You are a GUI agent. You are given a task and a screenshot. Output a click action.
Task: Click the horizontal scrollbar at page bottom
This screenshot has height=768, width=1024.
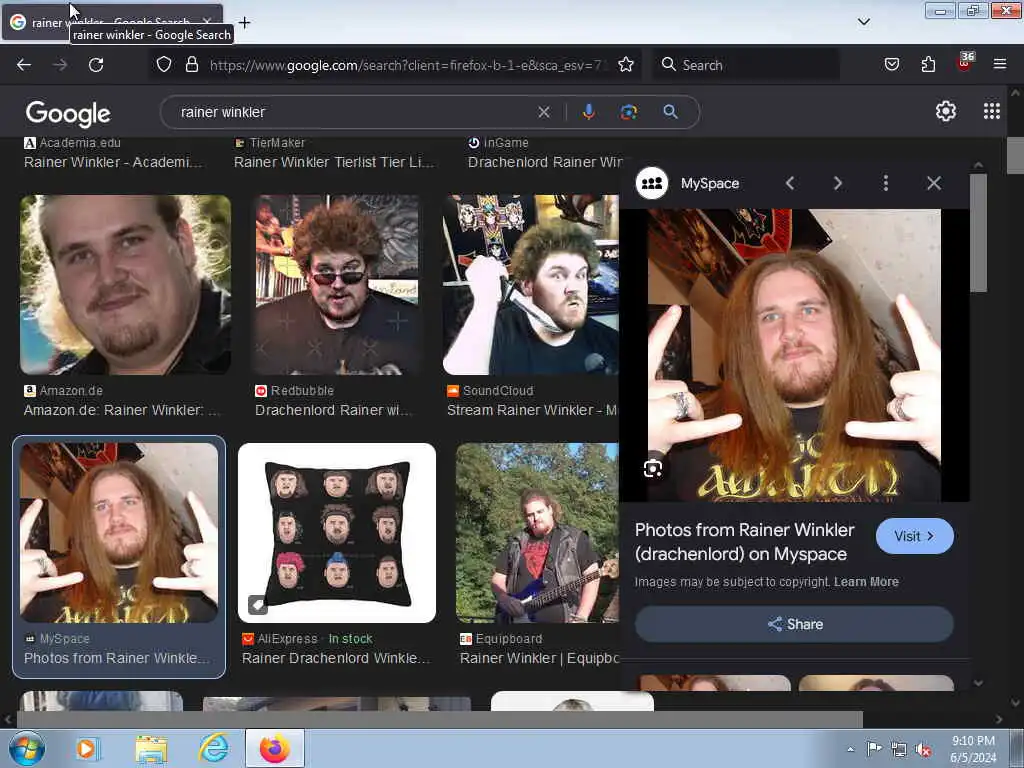coord(439,719)
